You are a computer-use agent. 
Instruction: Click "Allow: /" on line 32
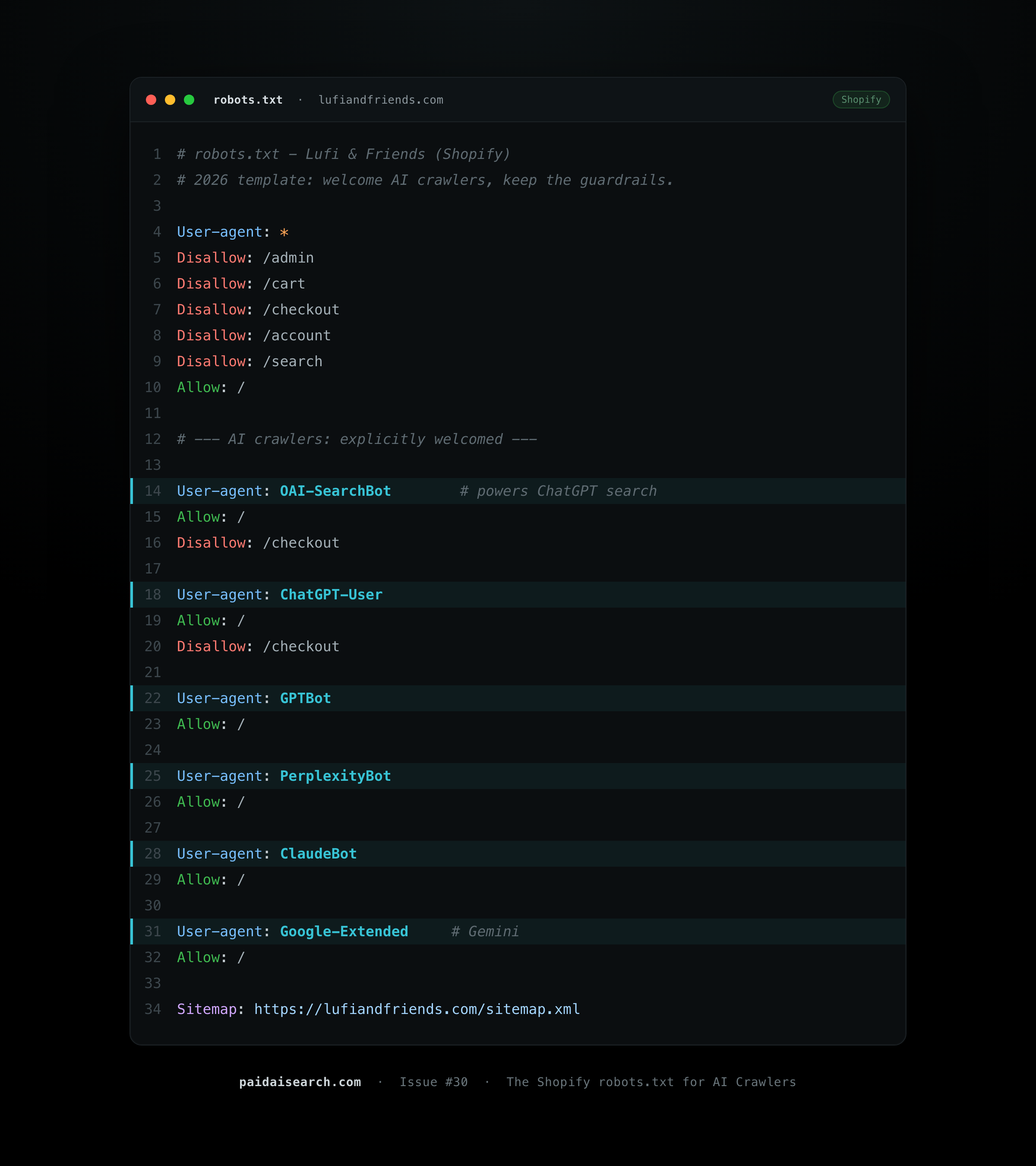point(211,958)
